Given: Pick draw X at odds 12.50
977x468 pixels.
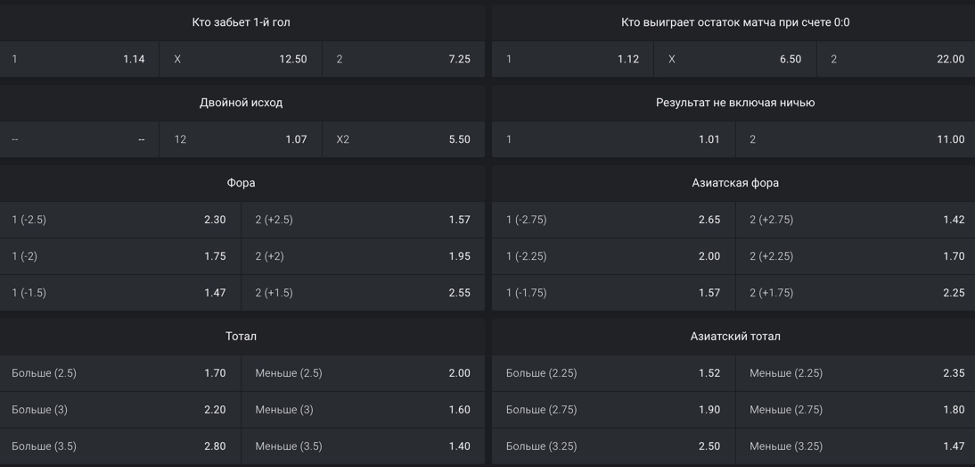Looking at the screenshot, I should pos(240,59).
